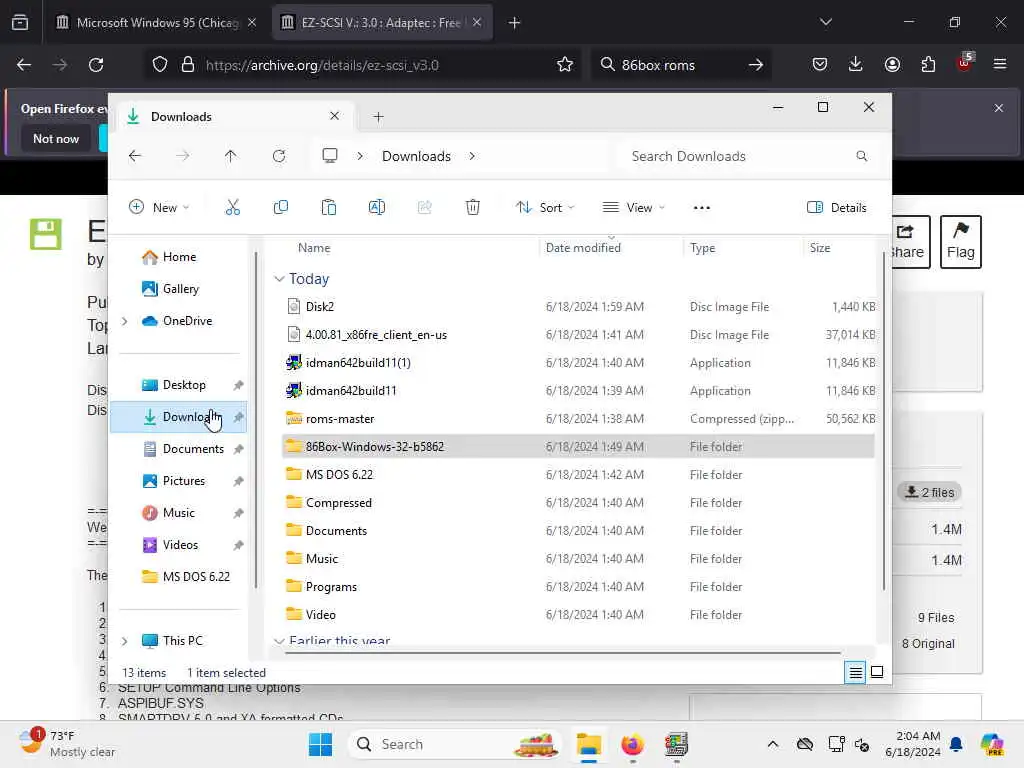Toggle the Details pane button
The image size is (1024, 768).
tap(837, 208)
